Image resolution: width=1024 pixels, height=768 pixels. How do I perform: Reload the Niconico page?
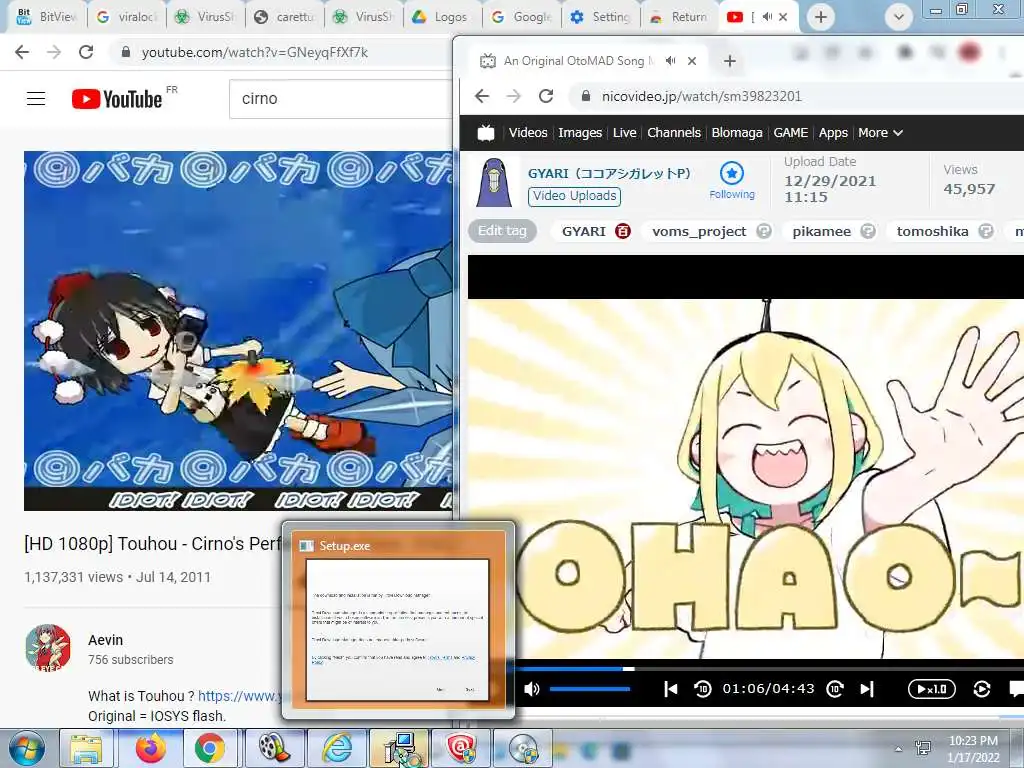coord(546,96)
